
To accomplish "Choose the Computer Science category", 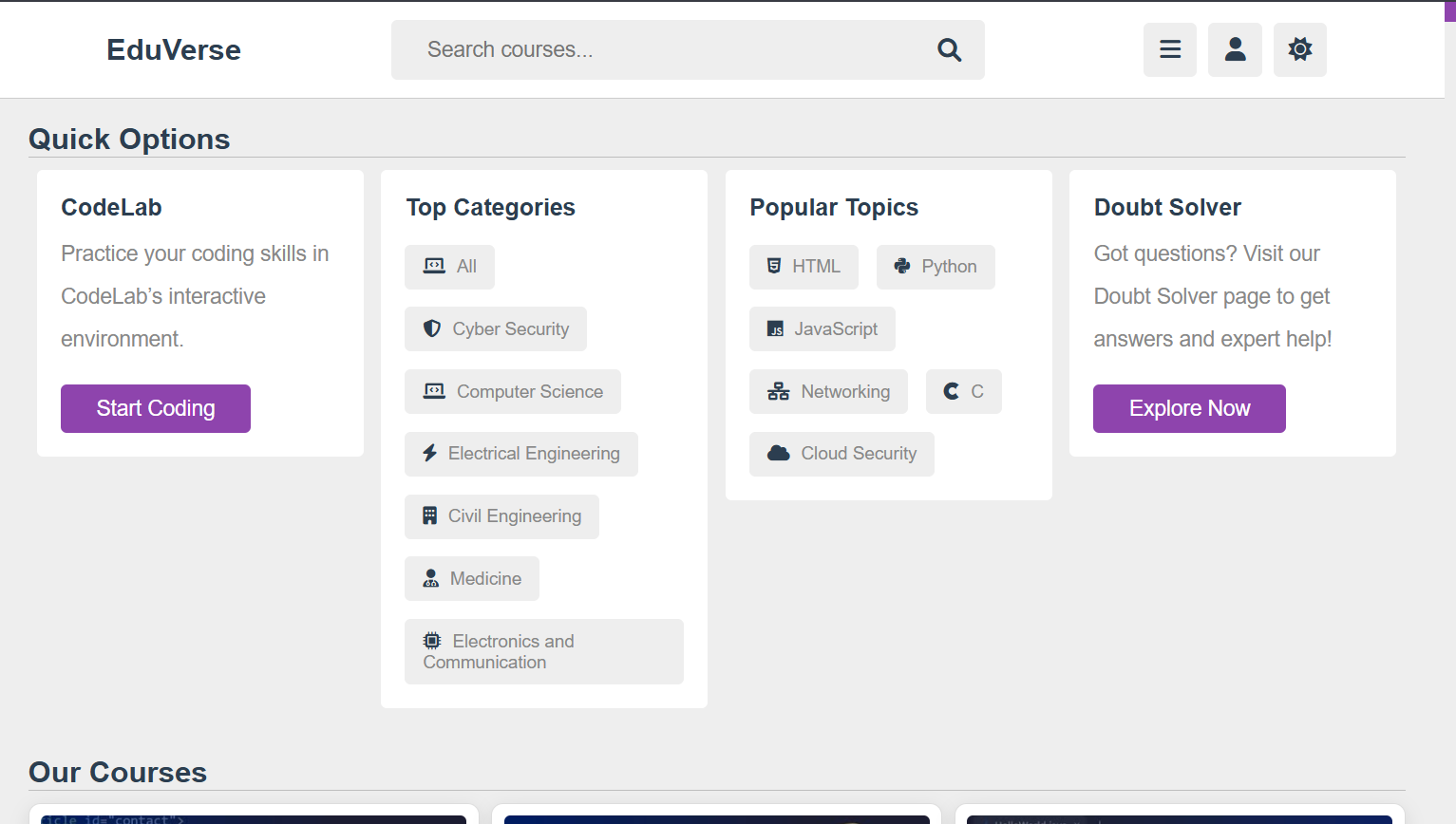I will tap(512, 391).
